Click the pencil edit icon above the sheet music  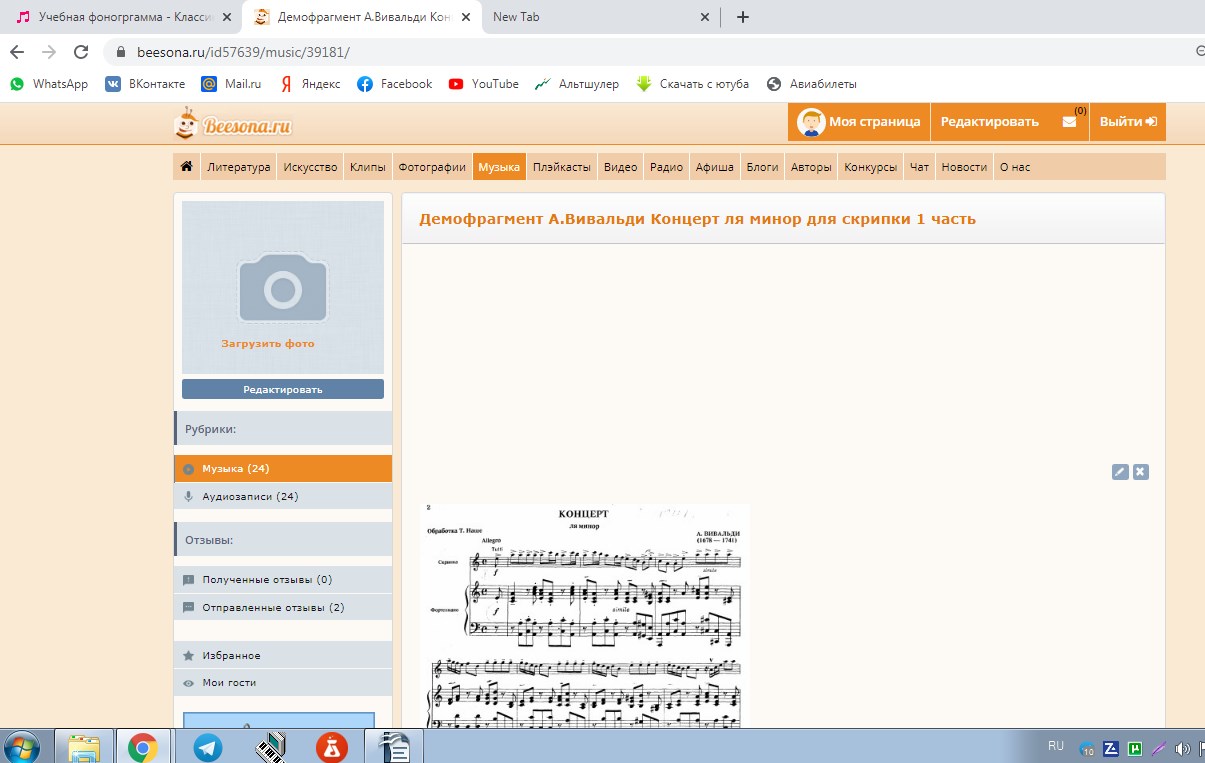tap(1120, 472)
